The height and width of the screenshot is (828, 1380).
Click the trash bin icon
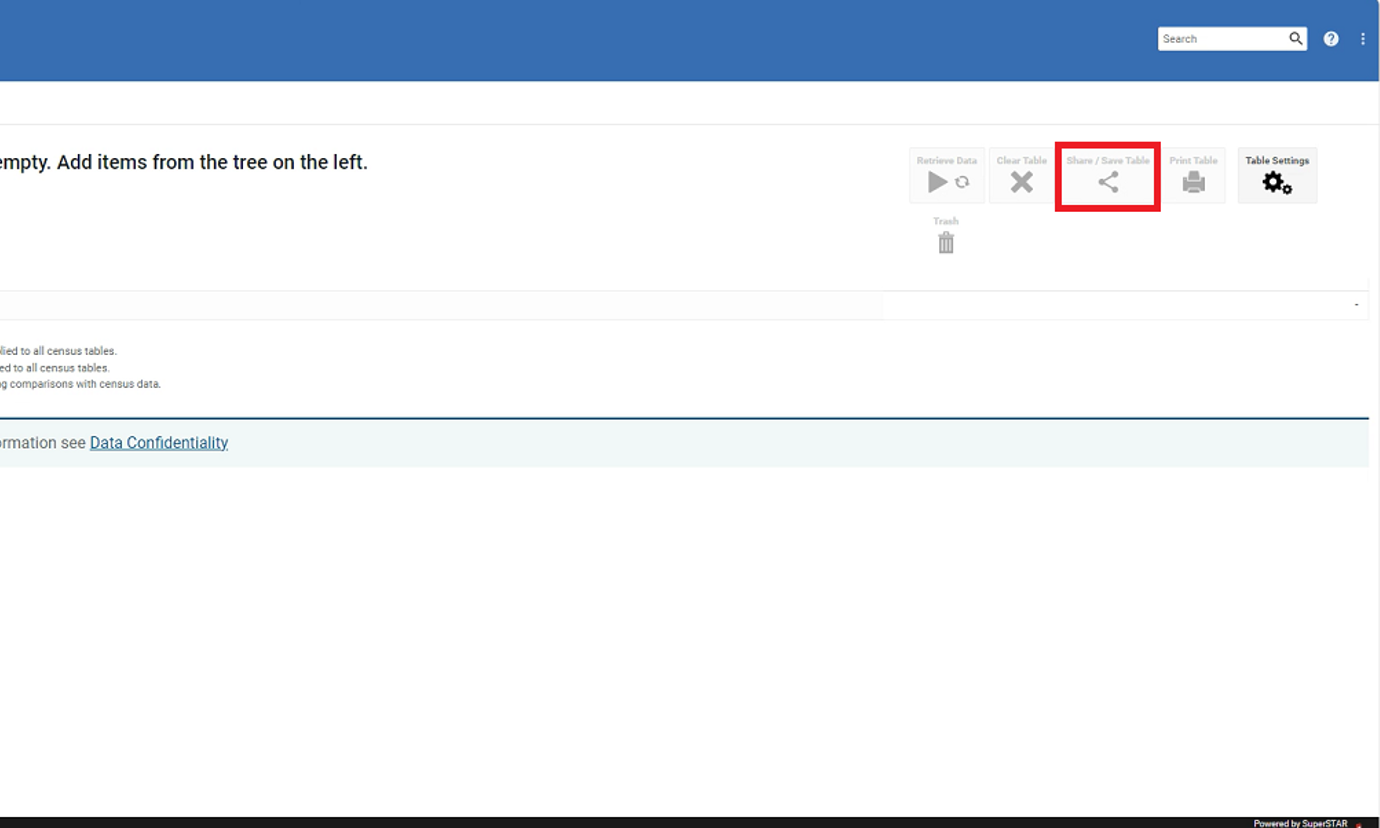click(946, 243)
